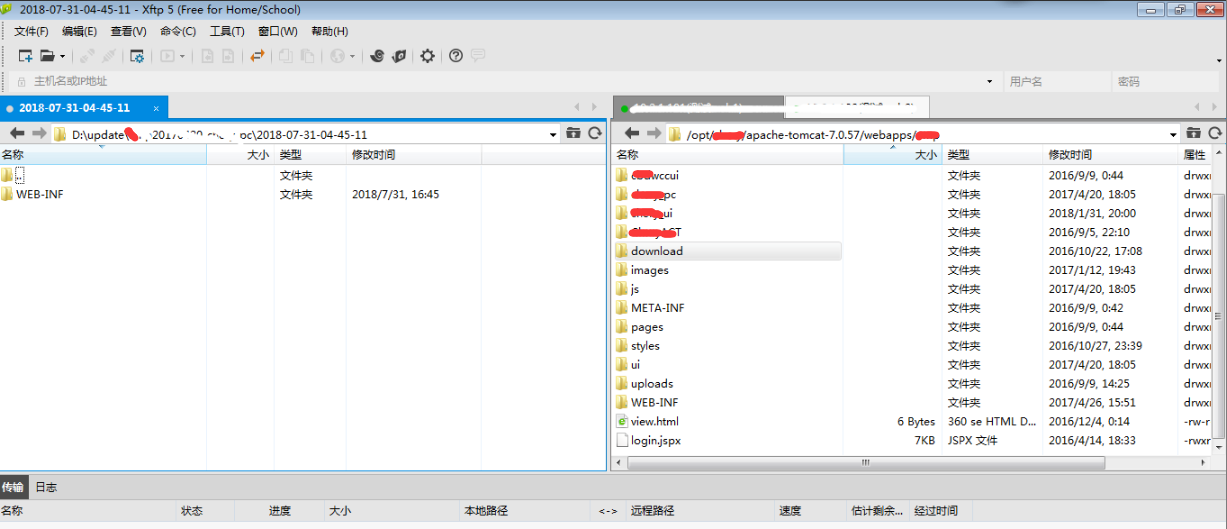Click the globe icon in the toolbar

point(337,56)
